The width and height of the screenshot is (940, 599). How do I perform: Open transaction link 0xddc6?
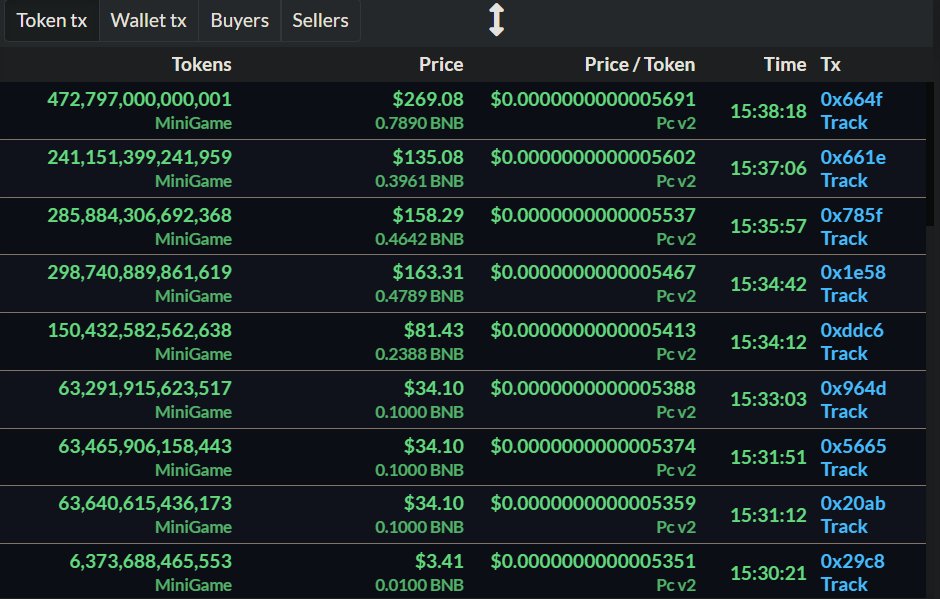pos(852,330)
